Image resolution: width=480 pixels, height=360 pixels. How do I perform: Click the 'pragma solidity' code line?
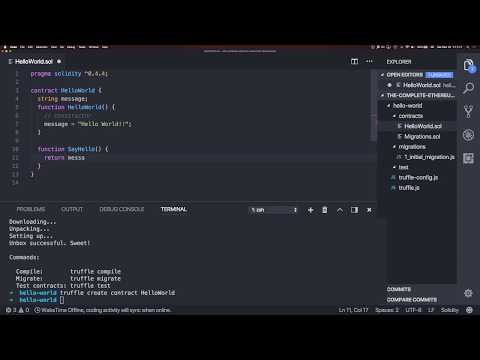(69, 74)
